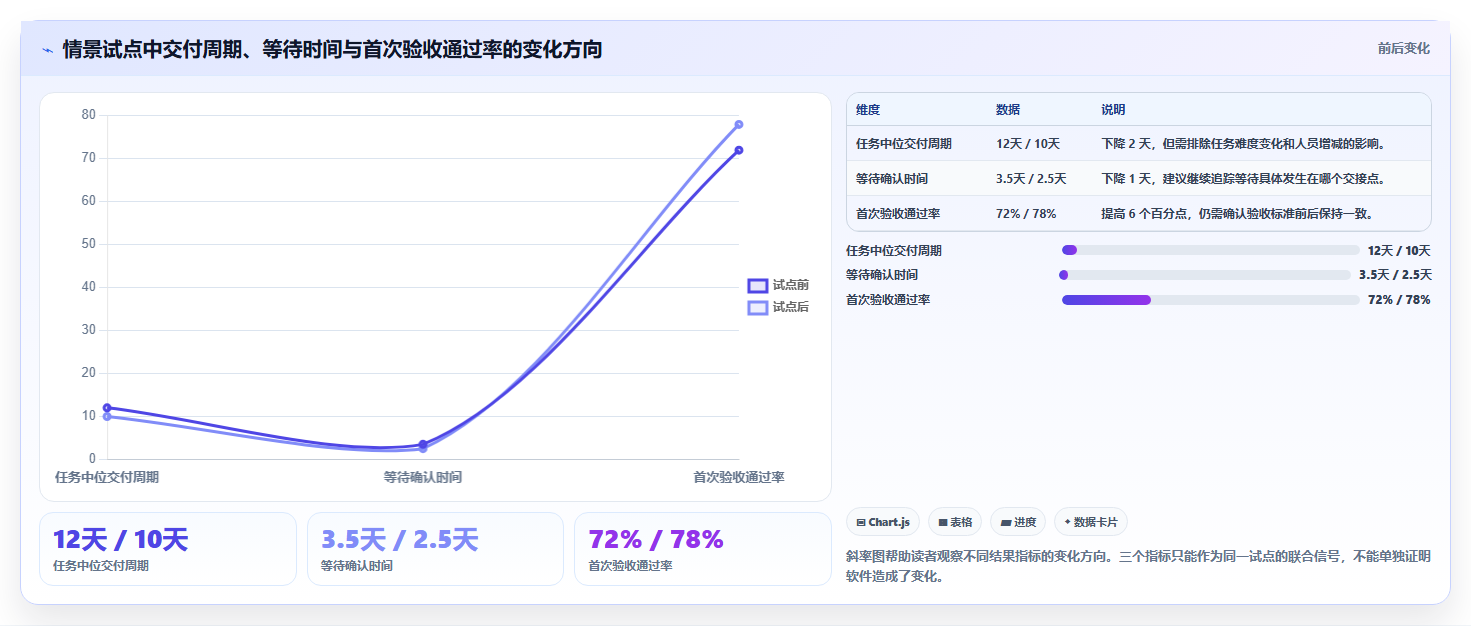Click the 维度 column header

(x=868, y=110)
